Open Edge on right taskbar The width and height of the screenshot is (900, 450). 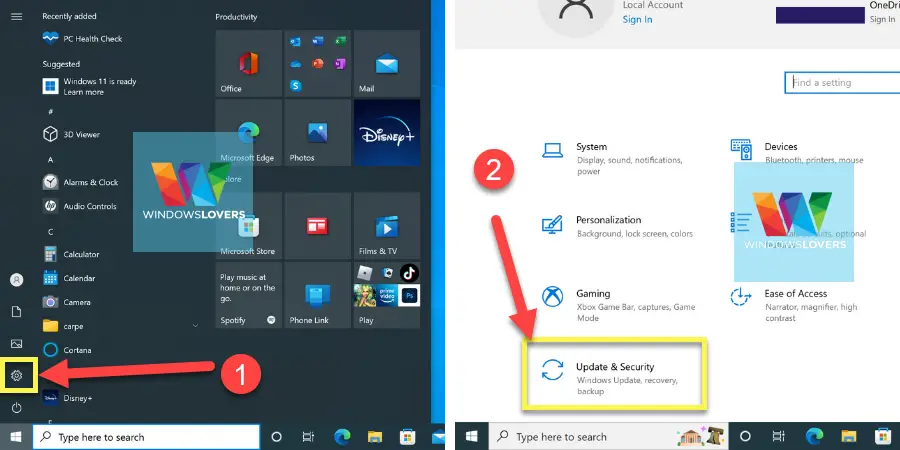pos(814,437)
